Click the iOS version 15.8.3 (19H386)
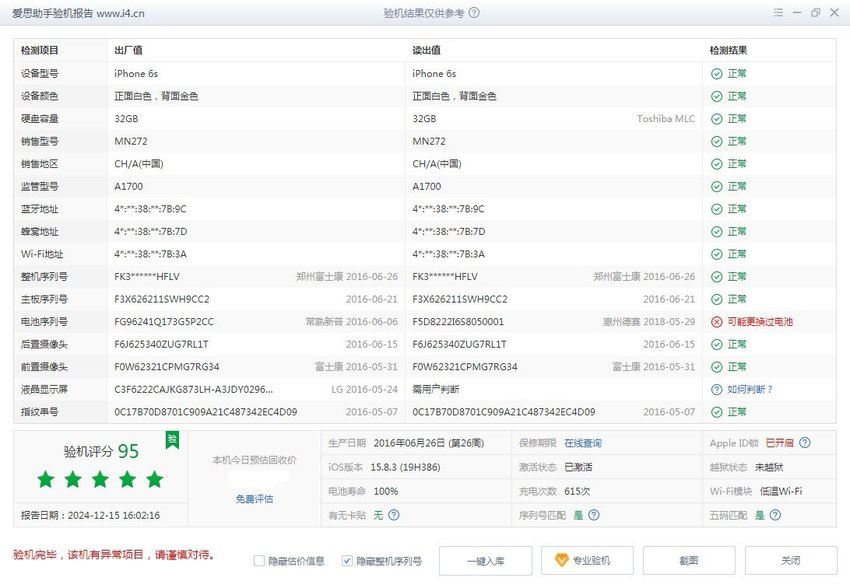This screenshot has height=588, width=850. pyautogui.click(x=405, y=467)
